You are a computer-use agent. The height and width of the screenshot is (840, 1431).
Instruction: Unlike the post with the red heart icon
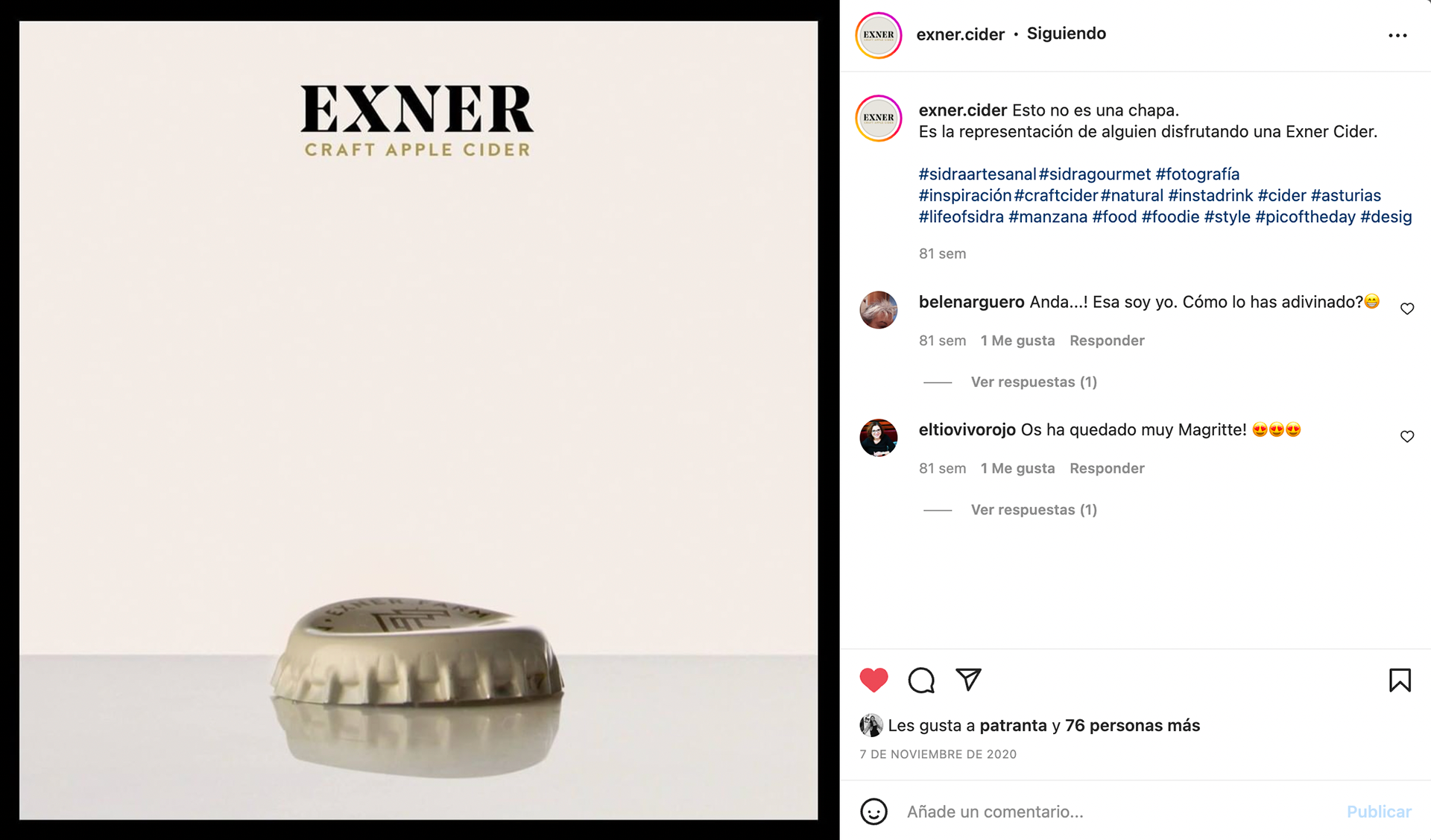point(874,680)
